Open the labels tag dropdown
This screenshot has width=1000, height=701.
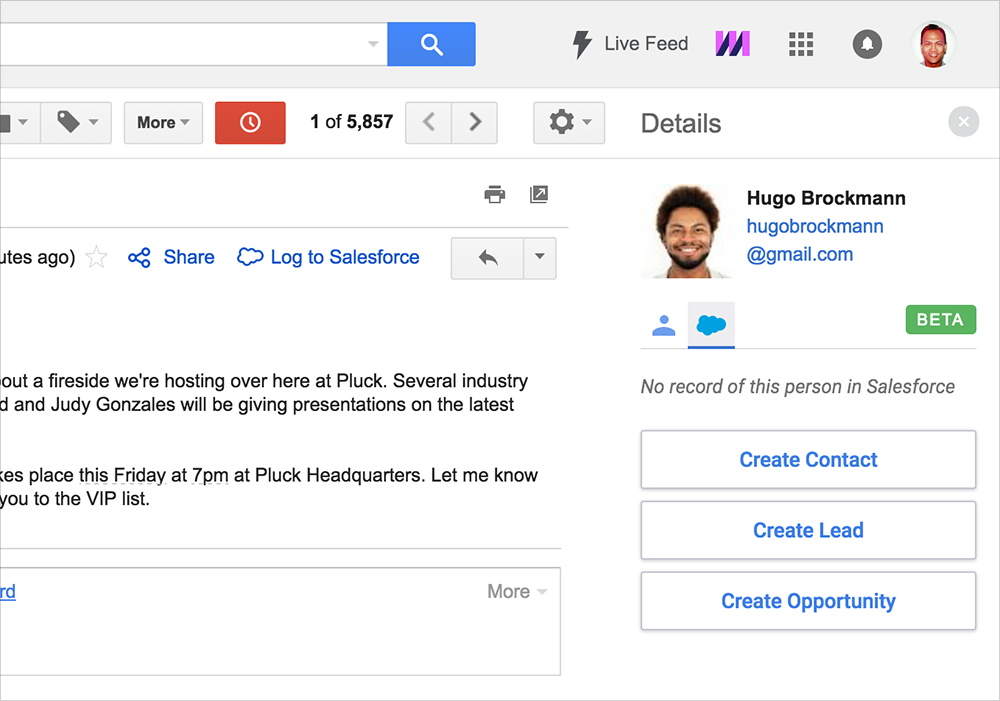click(77, 122)
